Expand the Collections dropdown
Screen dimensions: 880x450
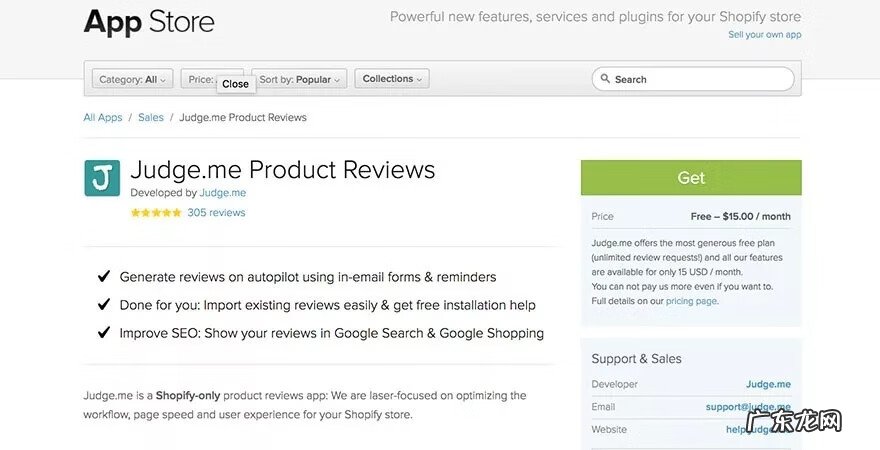coord(392,79)
